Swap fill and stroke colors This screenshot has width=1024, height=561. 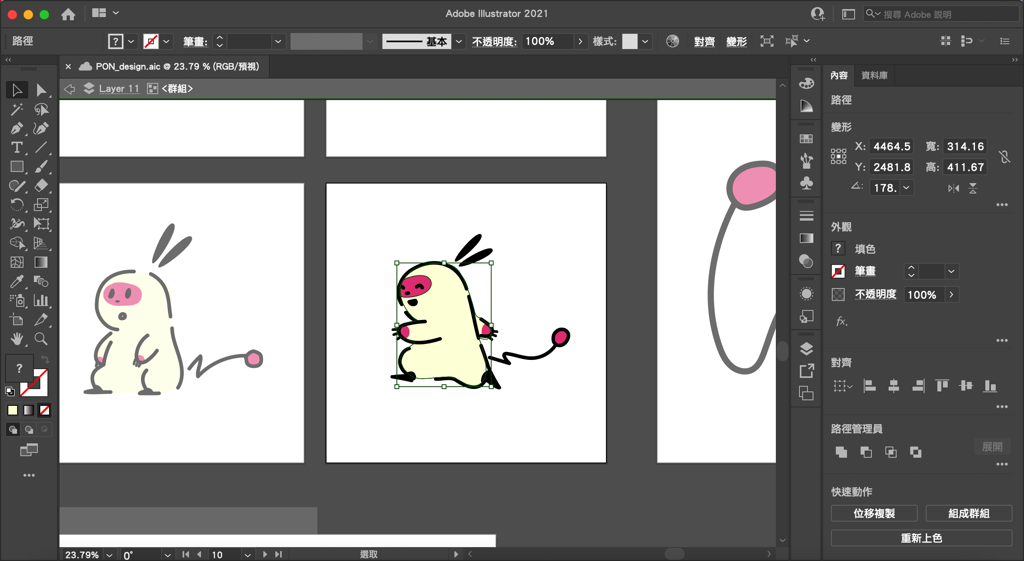44,361
